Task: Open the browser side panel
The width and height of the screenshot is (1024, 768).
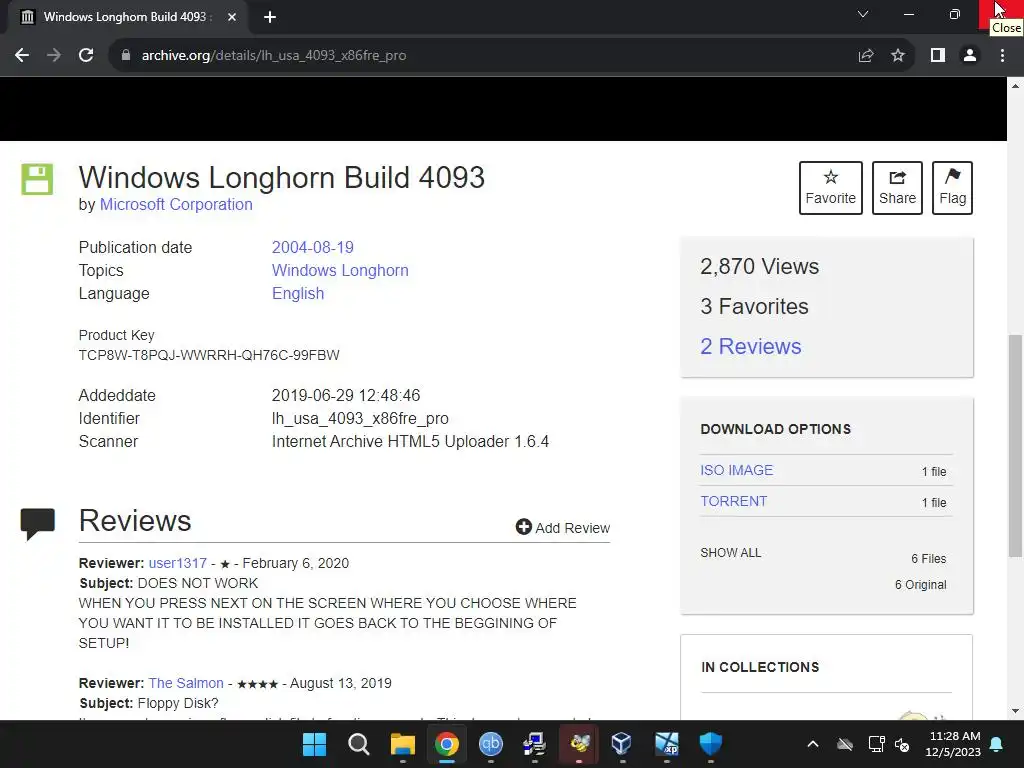Action: (938, 56)
